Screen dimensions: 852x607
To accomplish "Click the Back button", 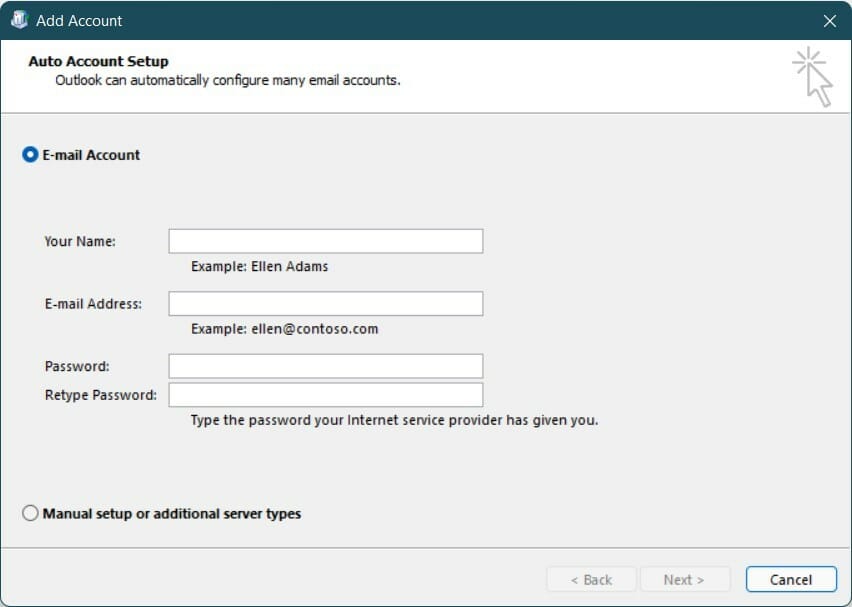I will pos(592,579).
